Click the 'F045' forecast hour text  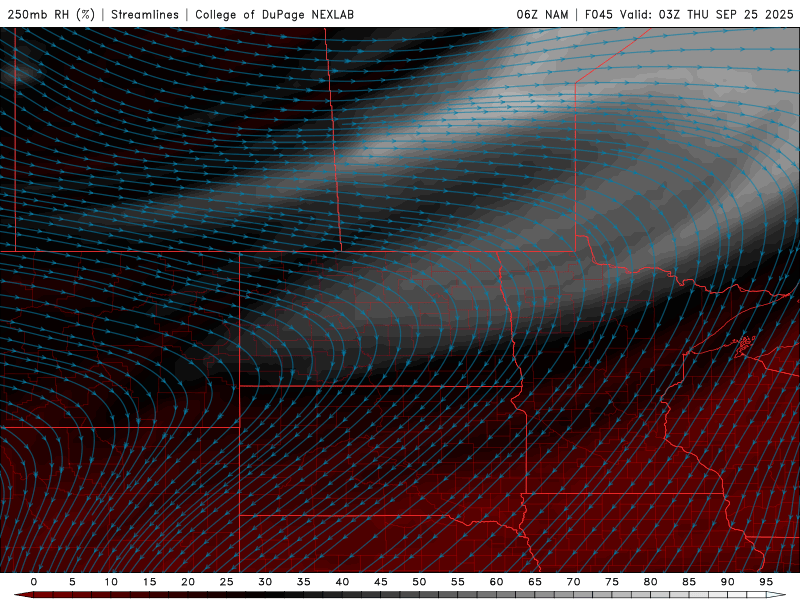(598, 14)
